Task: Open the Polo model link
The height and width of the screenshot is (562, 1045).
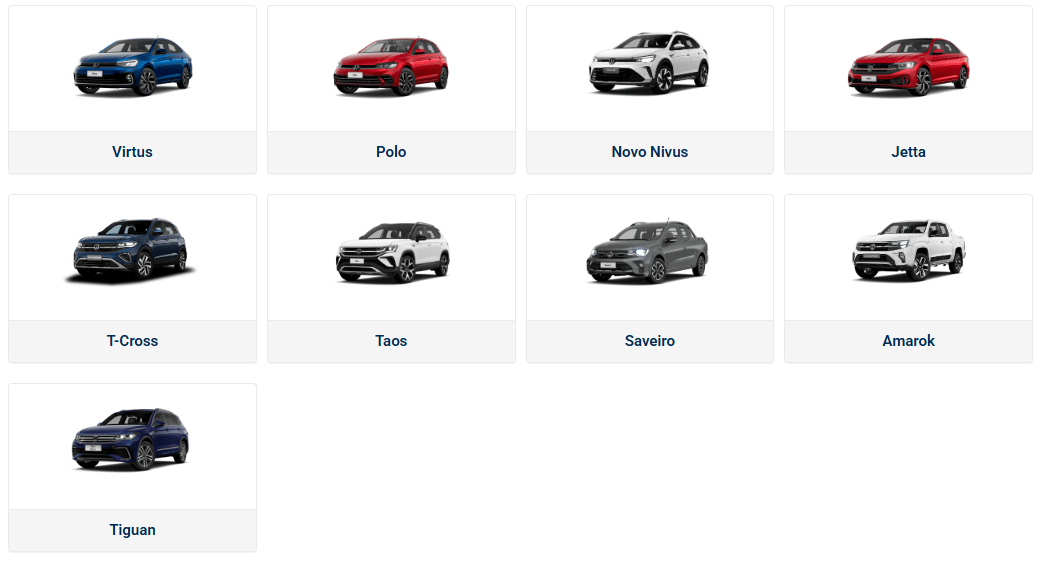Action: pyautogui.click(x=391, y=152)
